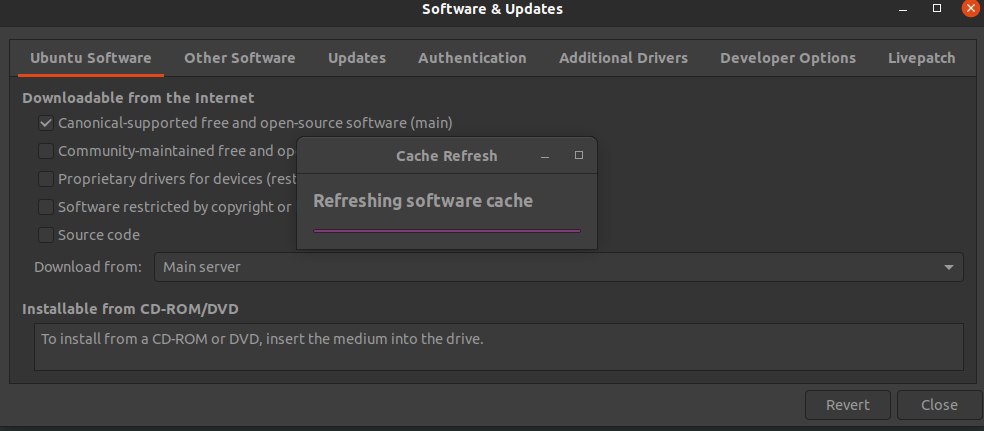Go to the Additional Drivers tab

(623, 58)
